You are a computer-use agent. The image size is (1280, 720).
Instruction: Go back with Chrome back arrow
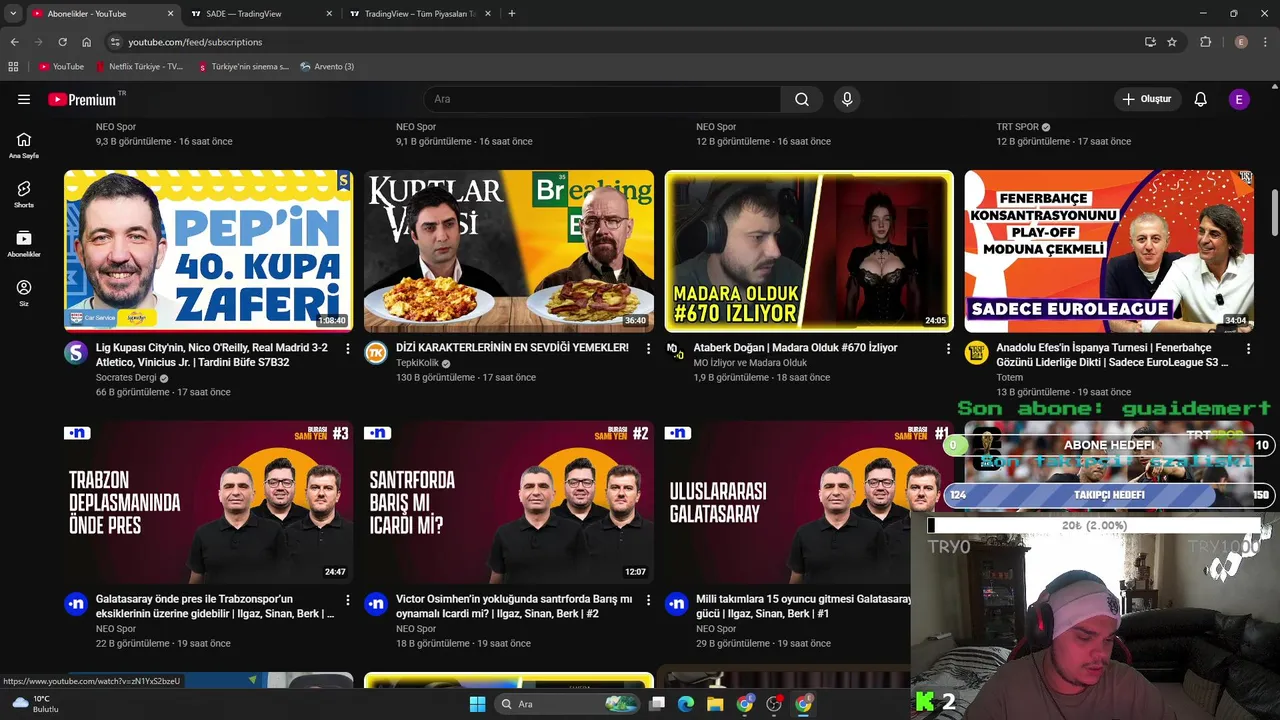14,42
